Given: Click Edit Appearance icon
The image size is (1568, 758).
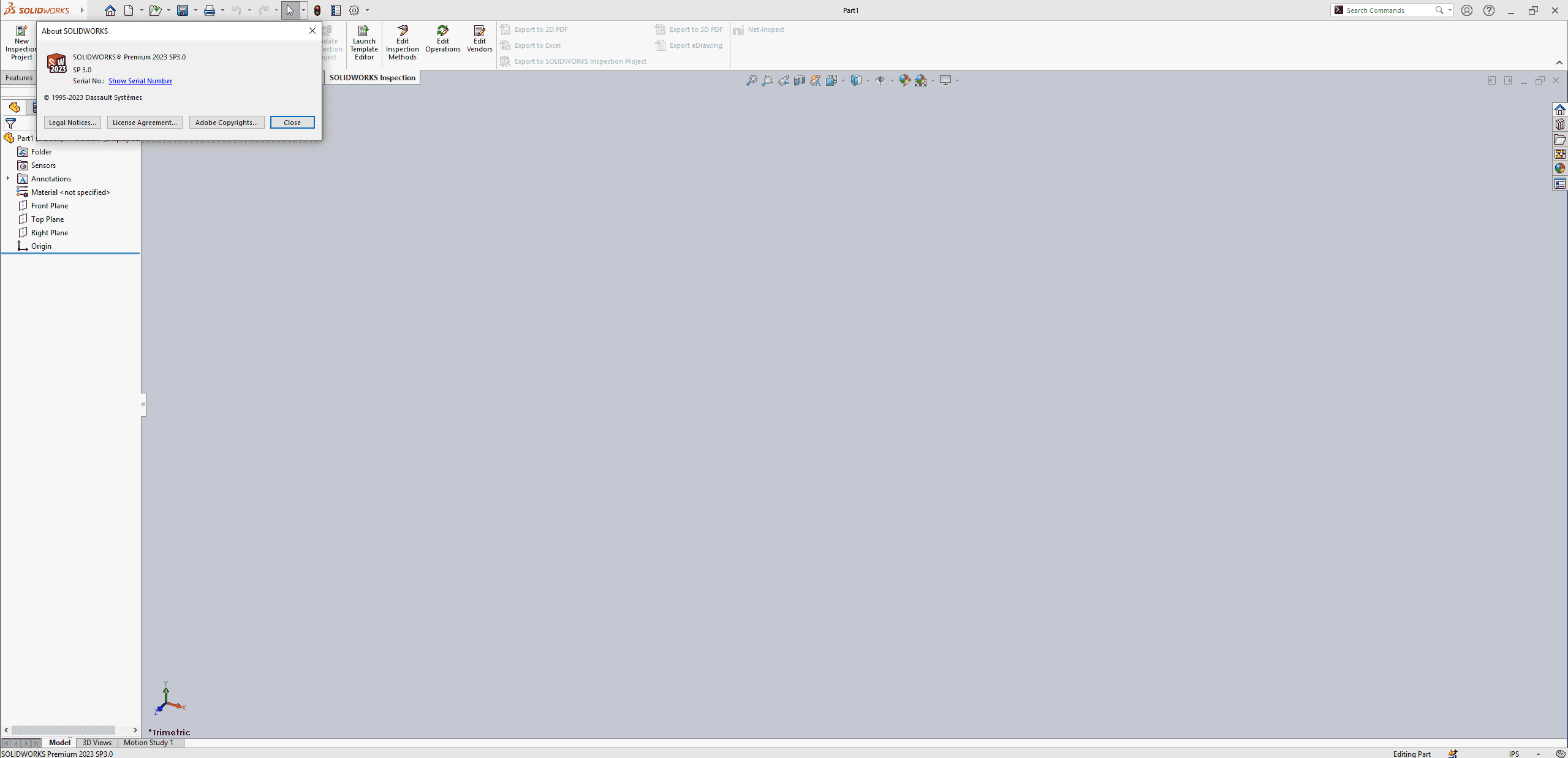Looking at the screenshot, I should pos(905,80).
